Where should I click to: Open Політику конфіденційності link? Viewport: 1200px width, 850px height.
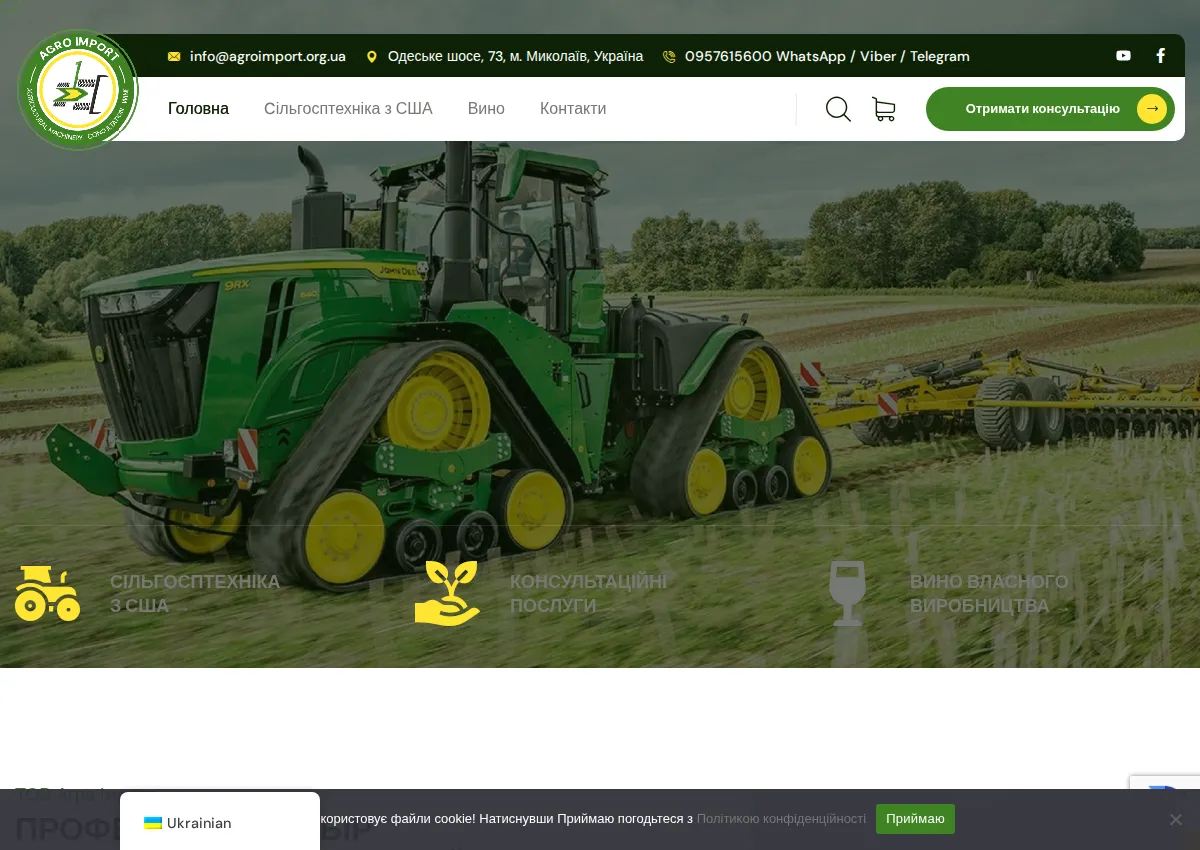pos(781,819)
